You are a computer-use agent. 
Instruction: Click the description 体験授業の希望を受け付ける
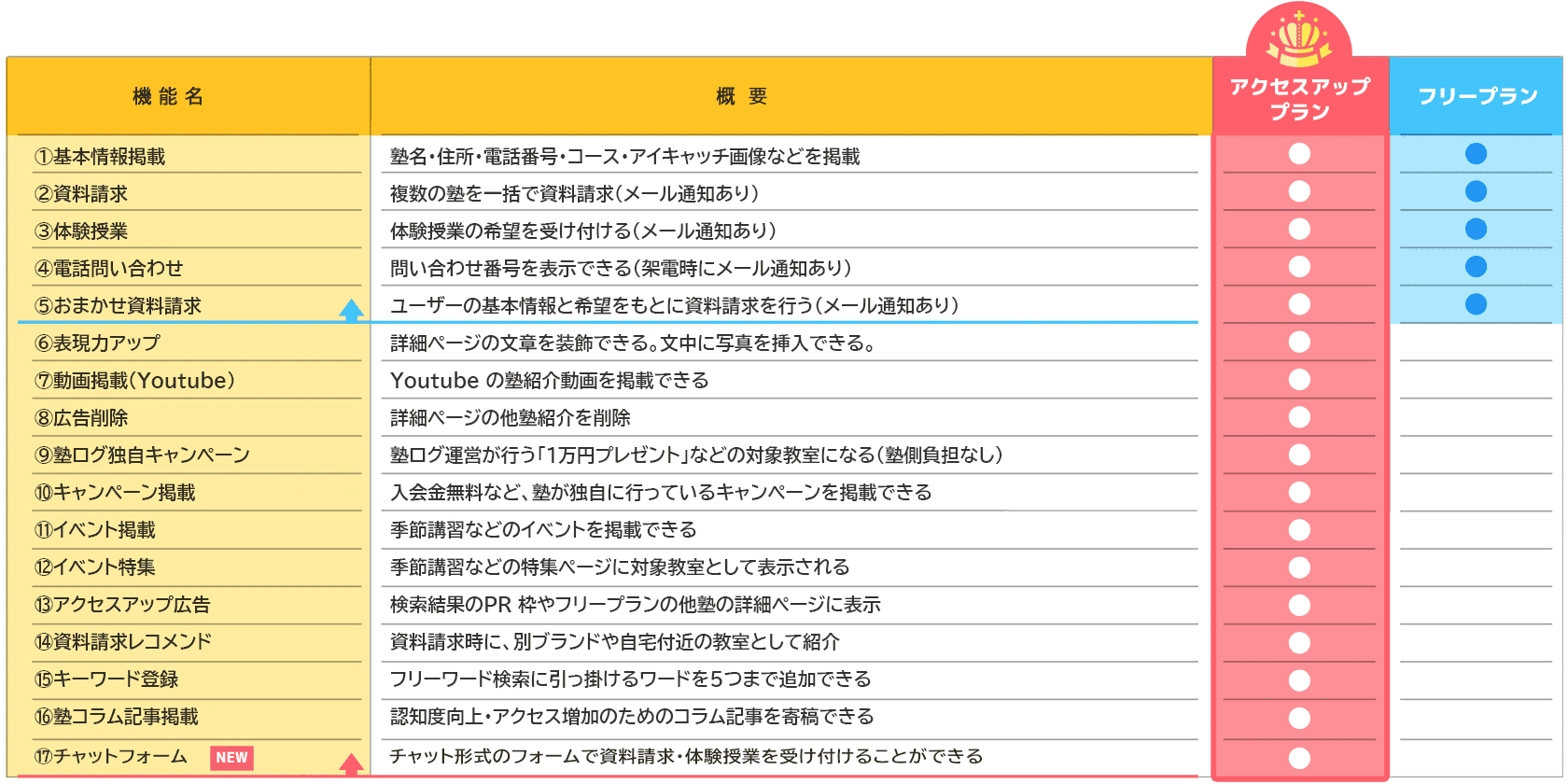[x=583, y=231]
